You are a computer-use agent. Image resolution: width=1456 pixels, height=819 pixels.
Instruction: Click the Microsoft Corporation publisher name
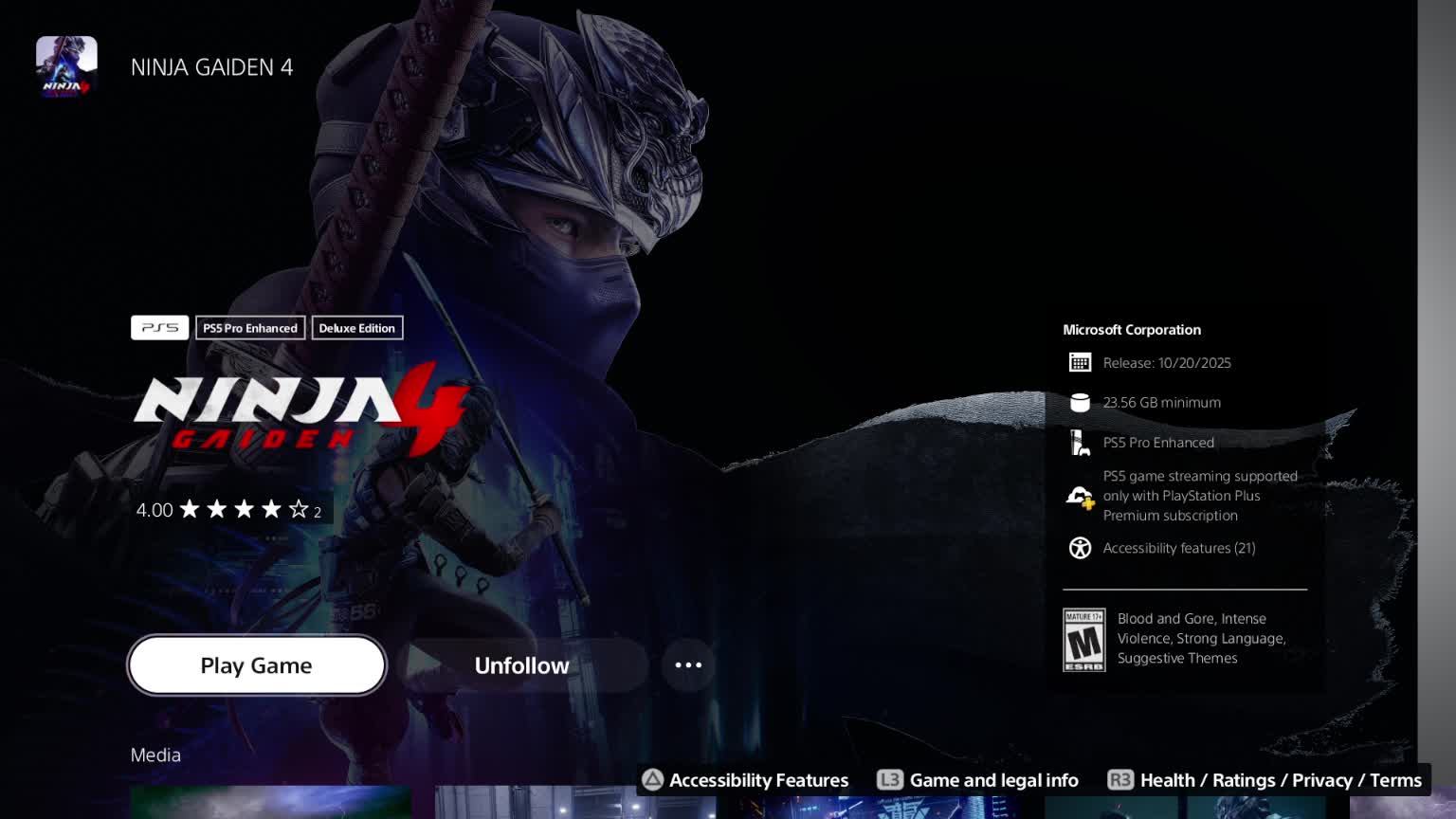(1132, 330)
